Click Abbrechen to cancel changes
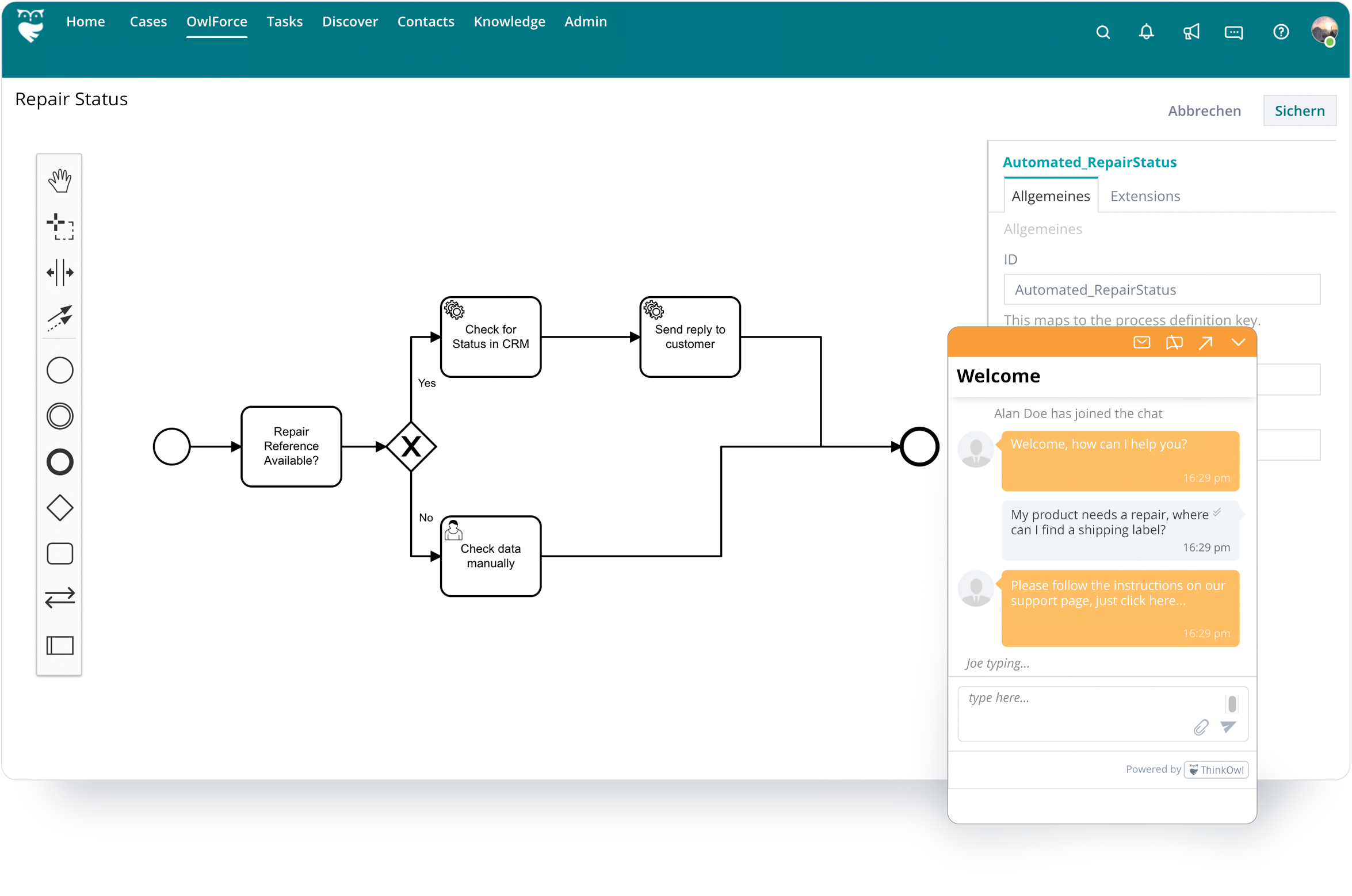 pyautogui.click(x=1205, y=110)
